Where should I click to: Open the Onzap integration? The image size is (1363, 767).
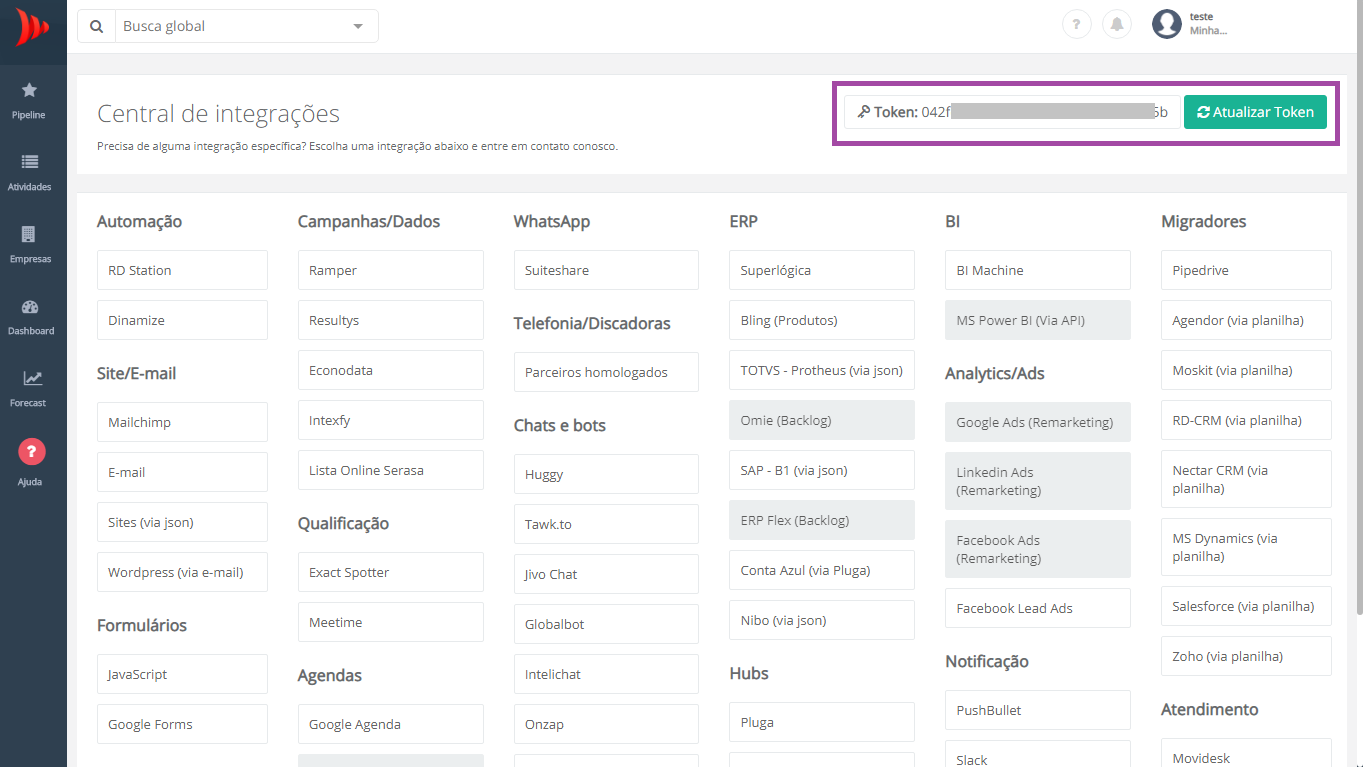[x=606, y=724]
